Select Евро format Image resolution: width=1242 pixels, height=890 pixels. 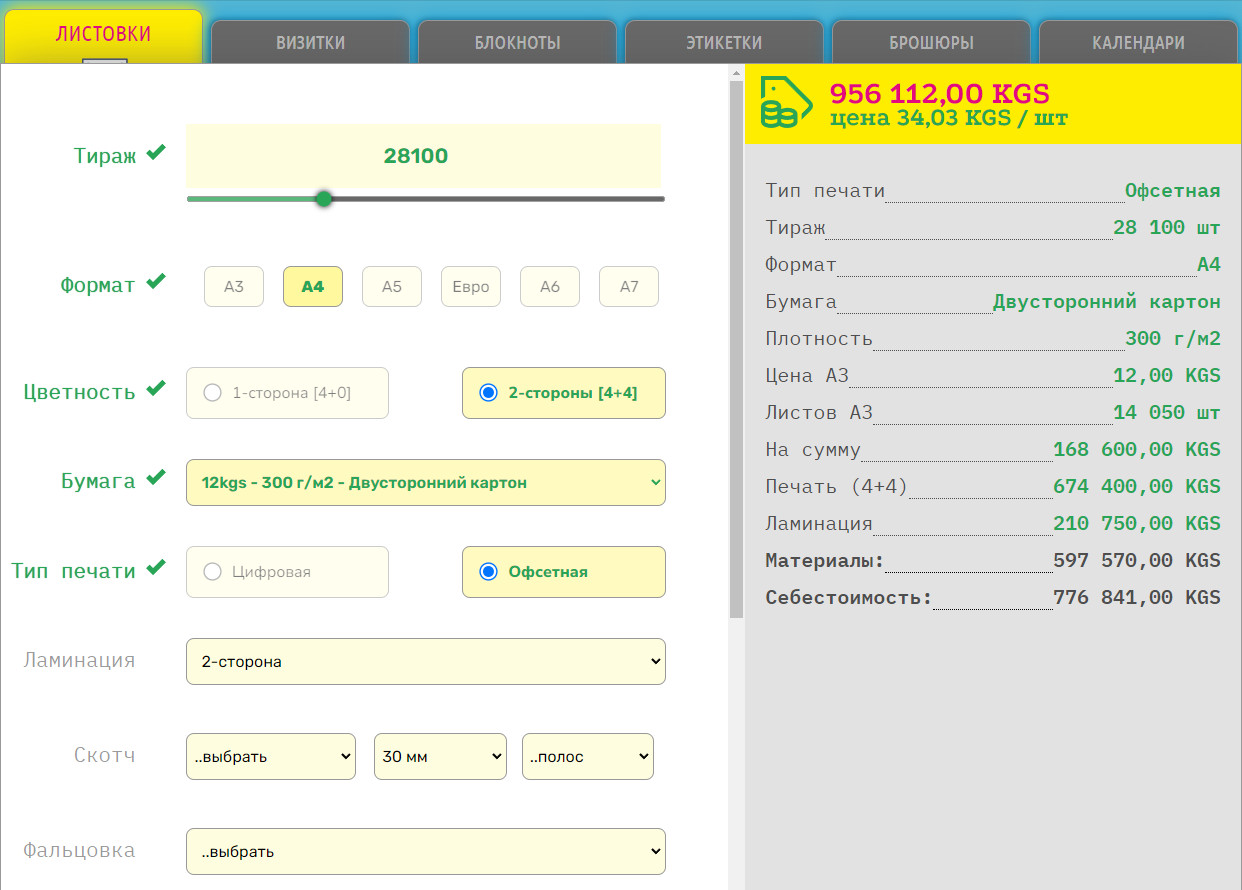click(x=471, y=287)
